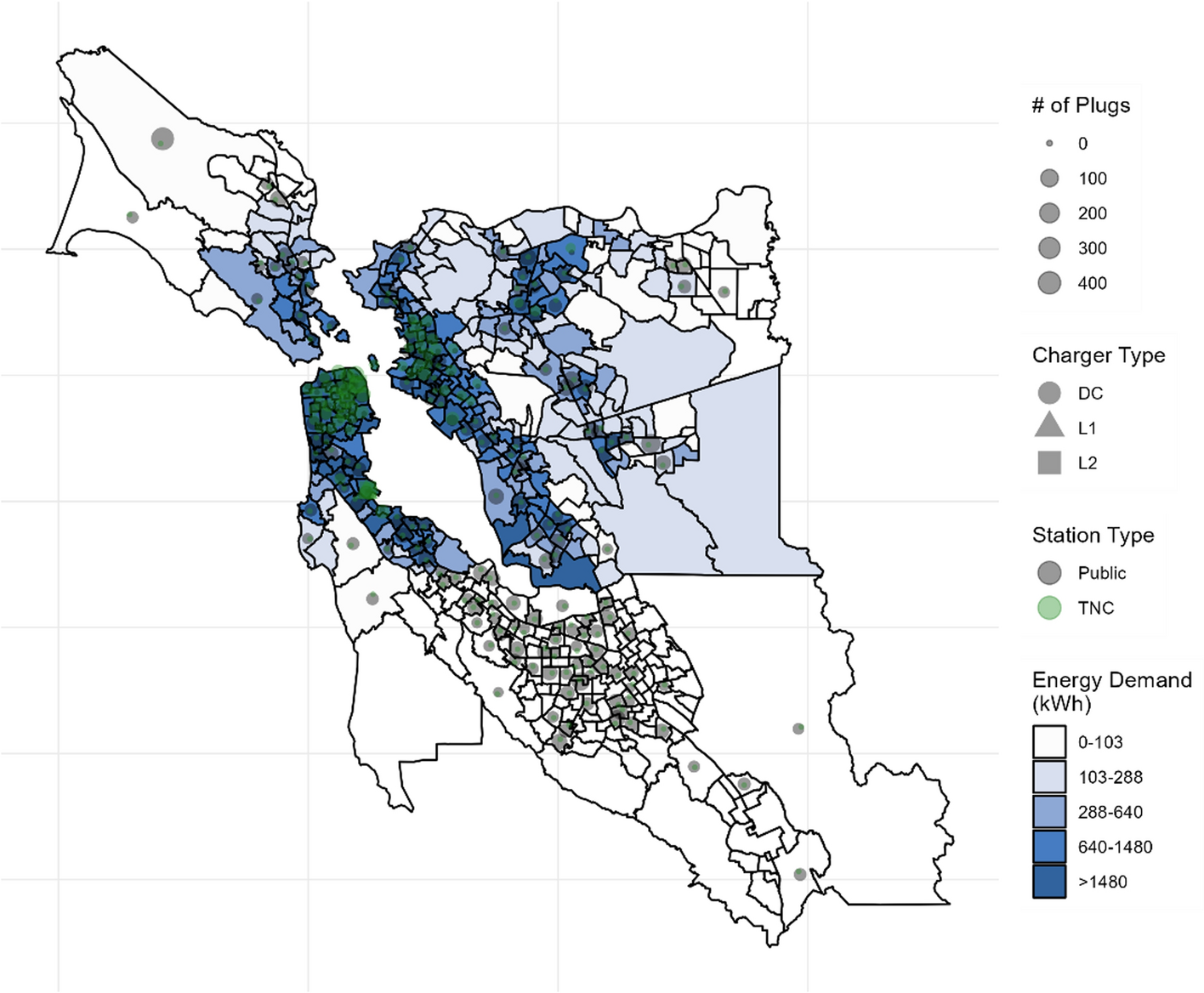Select the 100 plugs legend circle

coord(1049,179)
